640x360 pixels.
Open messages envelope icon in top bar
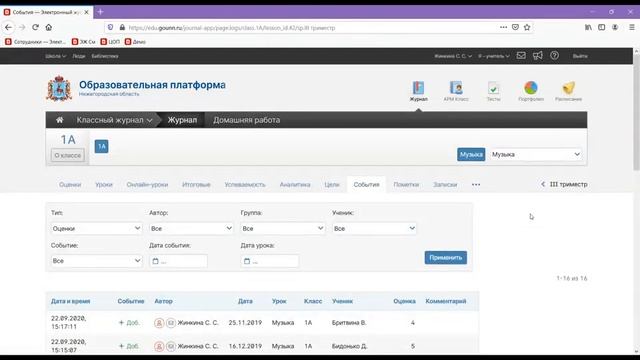tap(521, 56)
